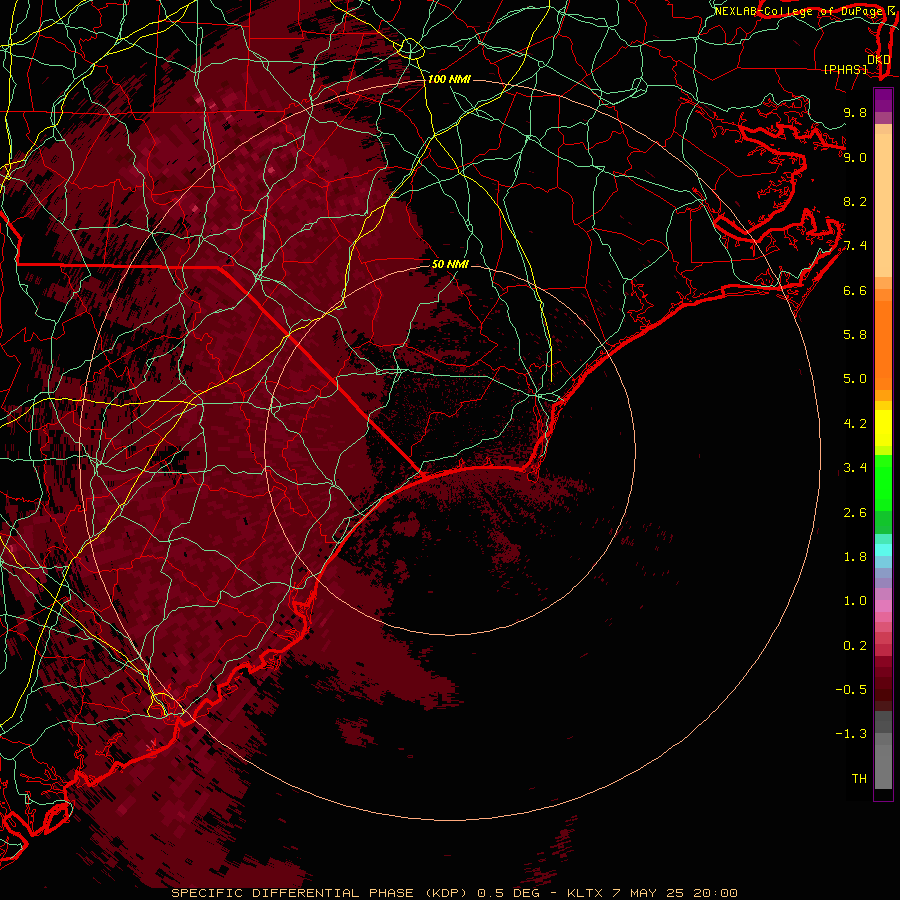This screenshot has height=900, width=900.
Task: Click the 3.4 scale value
Action: pyautogui.click(x=855, y=468)
